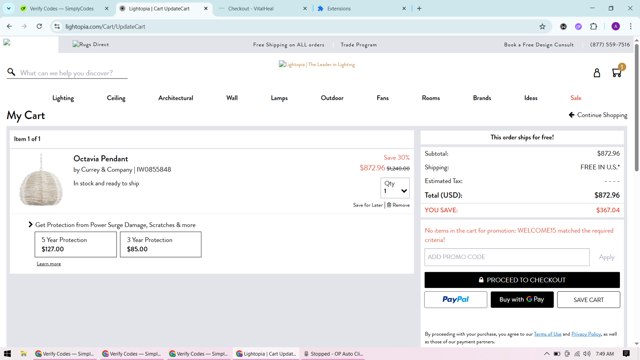Pay with PayPal
This screenshot has width=640, height=360.
click(x=456, y=300)
